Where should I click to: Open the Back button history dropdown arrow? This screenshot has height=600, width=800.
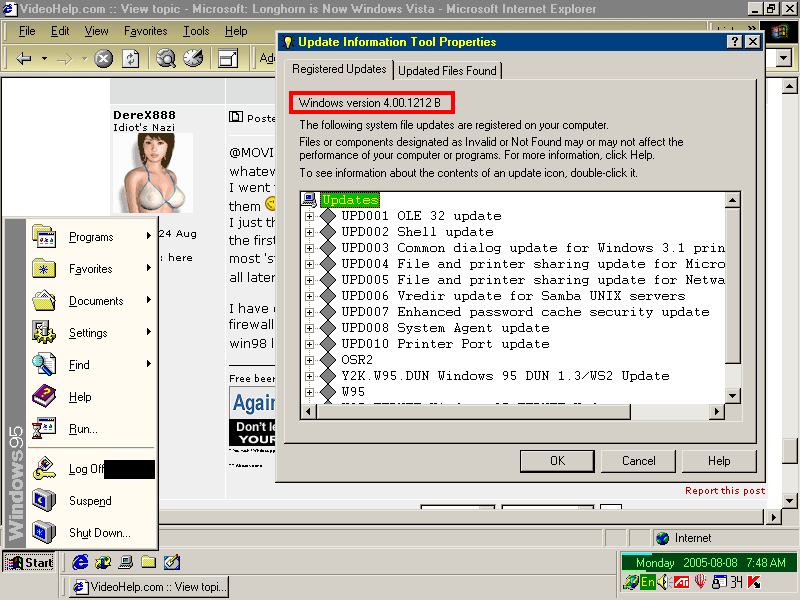44,59
